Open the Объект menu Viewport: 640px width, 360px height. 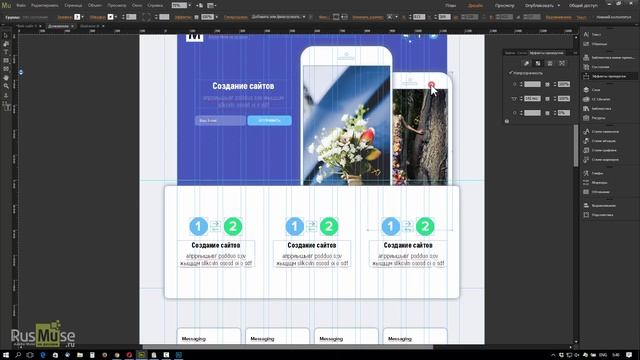pos(95,6)
